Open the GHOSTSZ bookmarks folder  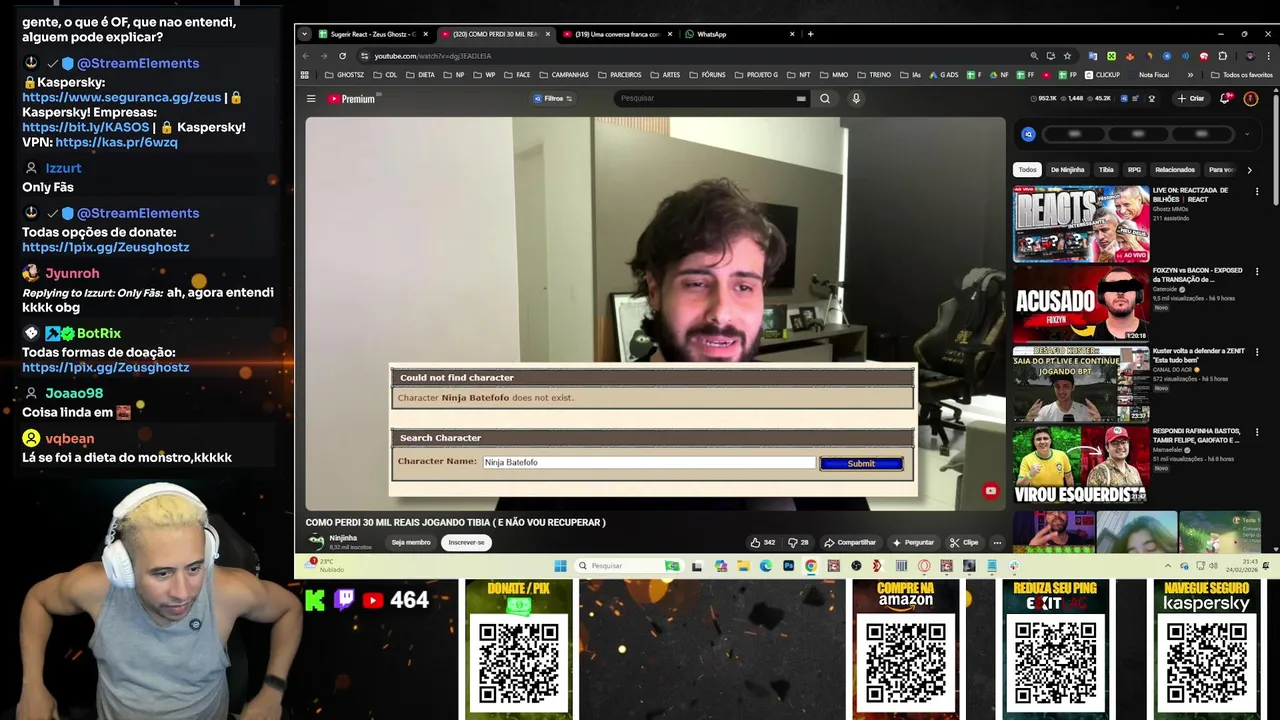[344, 75]
